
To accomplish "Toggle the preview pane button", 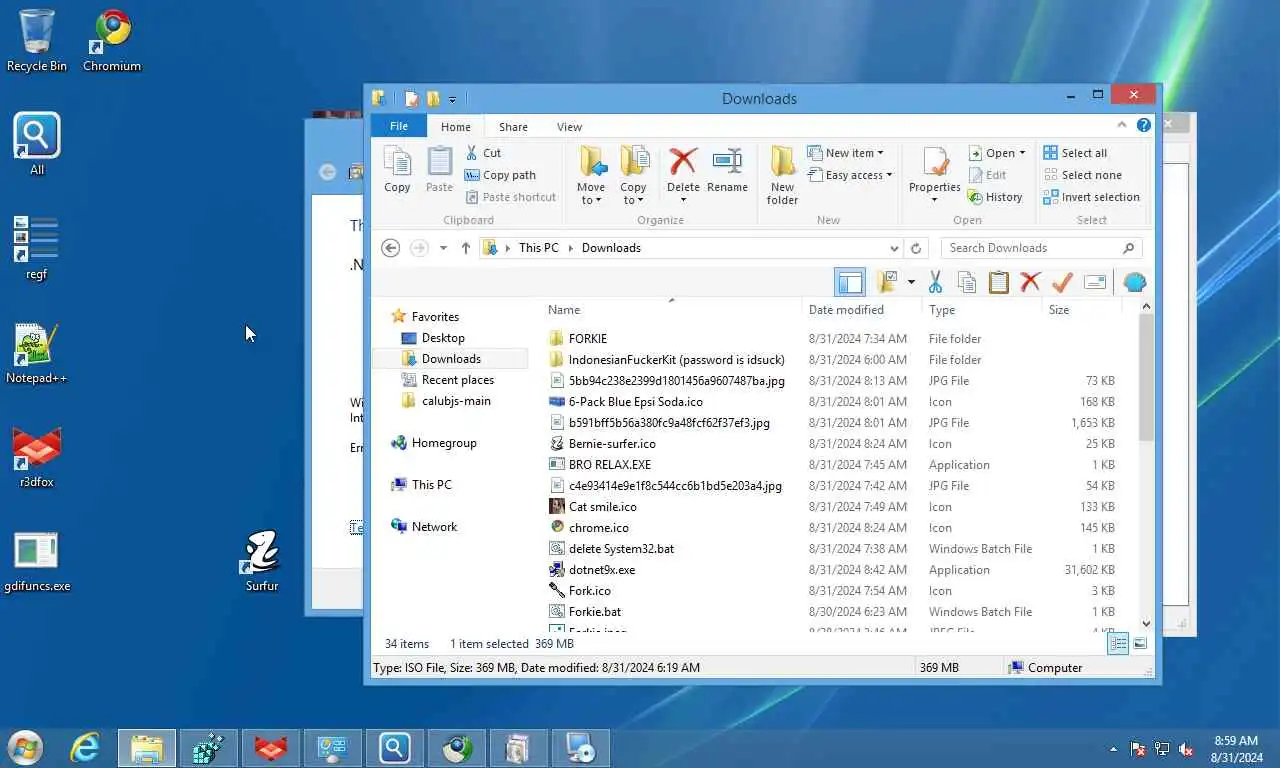I will (850, 282).
